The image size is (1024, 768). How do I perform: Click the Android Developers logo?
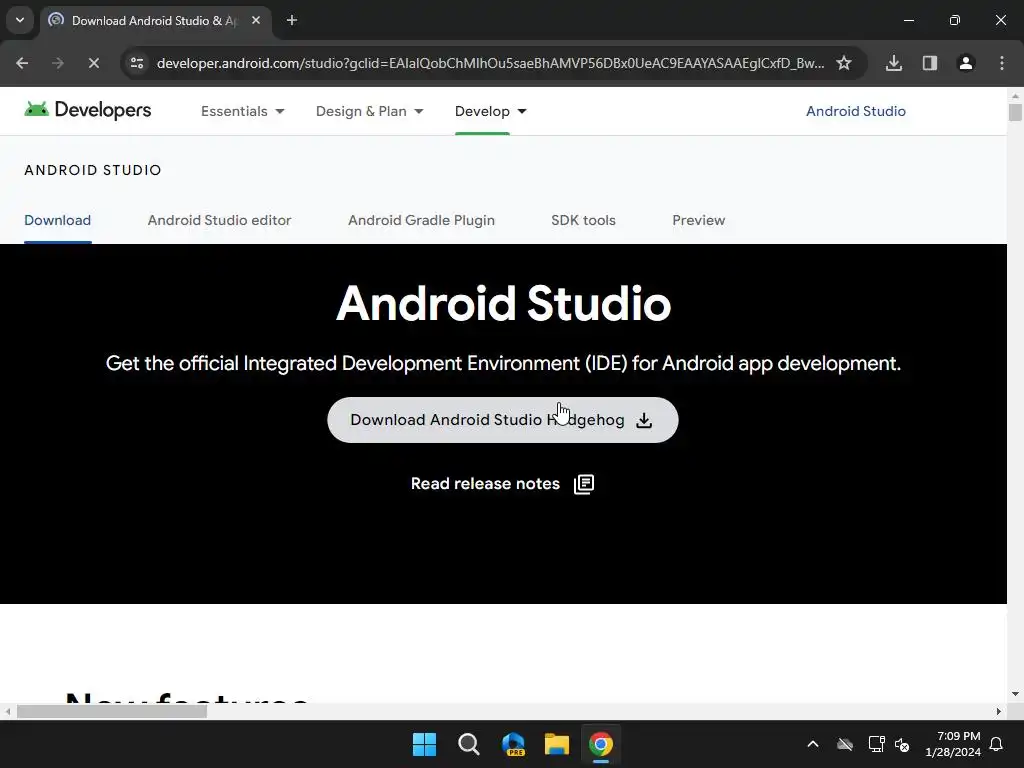click(88, 110)
